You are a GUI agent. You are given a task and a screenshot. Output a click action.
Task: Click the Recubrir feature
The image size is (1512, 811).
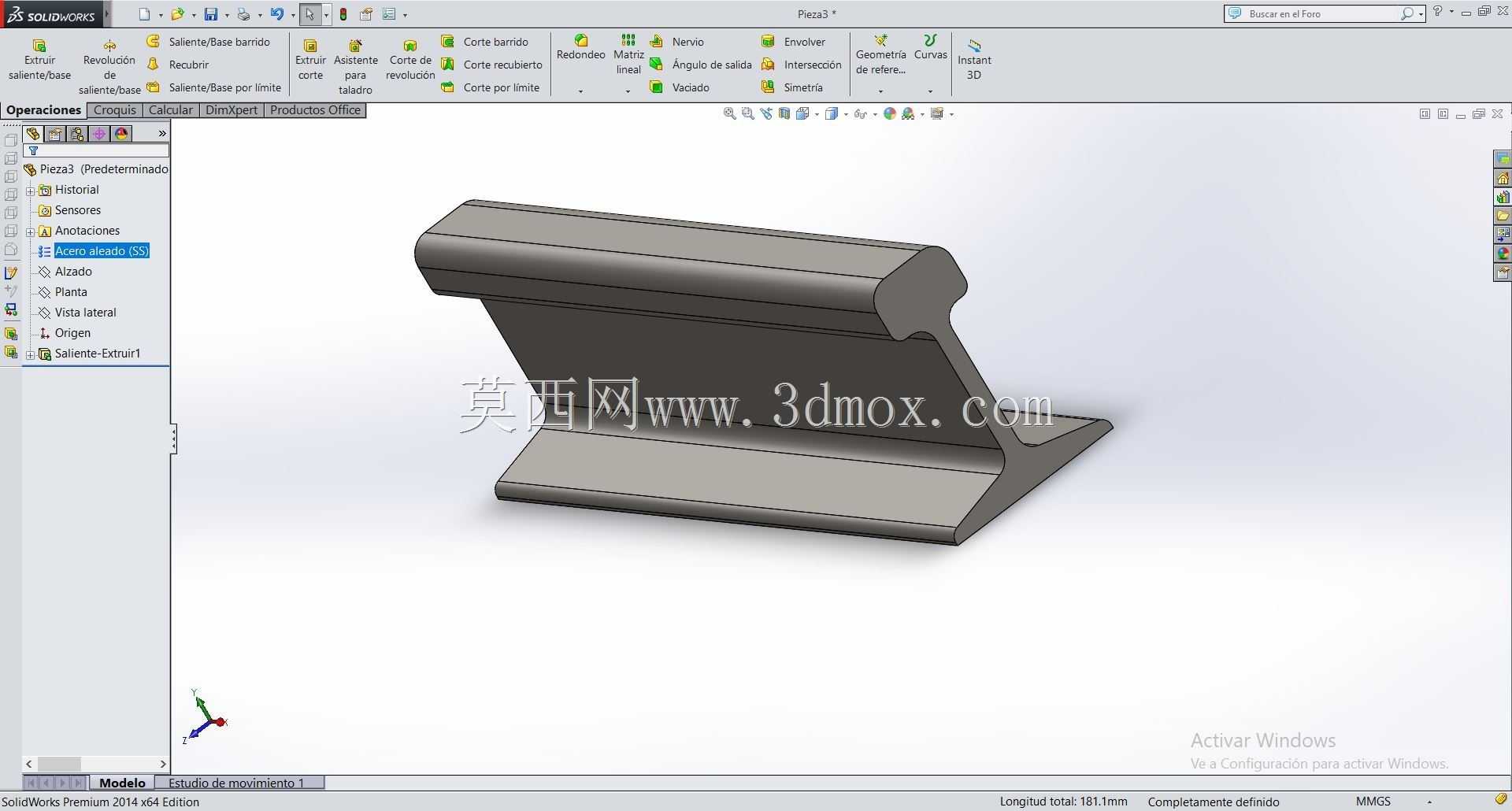[x=178, y=65]
